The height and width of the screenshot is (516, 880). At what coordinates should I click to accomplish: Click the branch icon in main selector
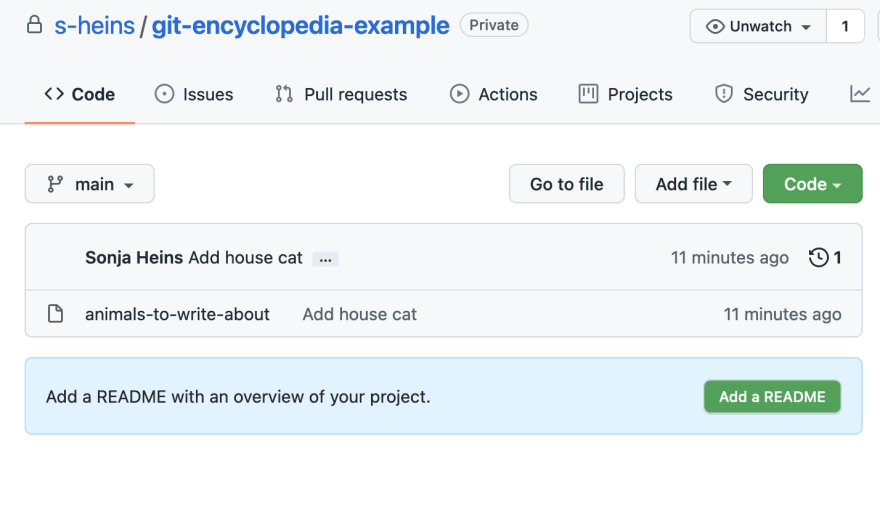[55, 184]
